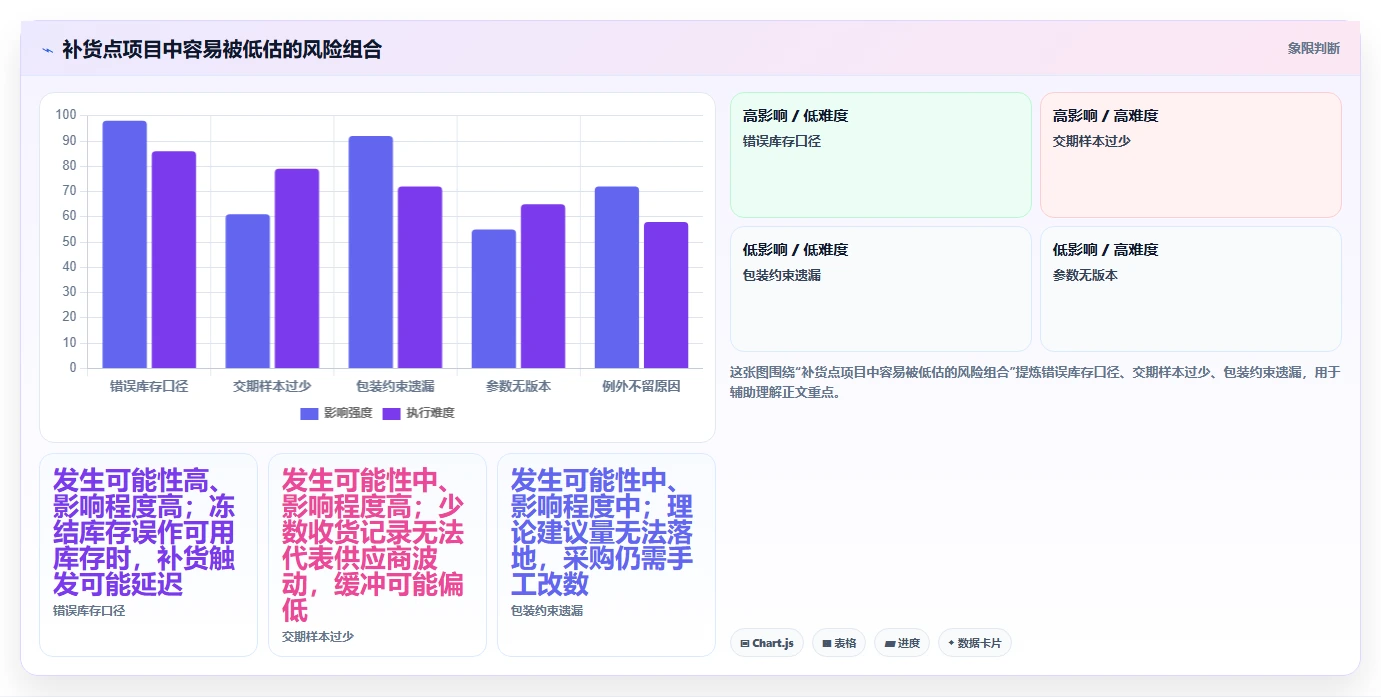Click the 交期样本过少 影响强度 bar
Viewport: 1381px width, 697px height.
[248, 291]
